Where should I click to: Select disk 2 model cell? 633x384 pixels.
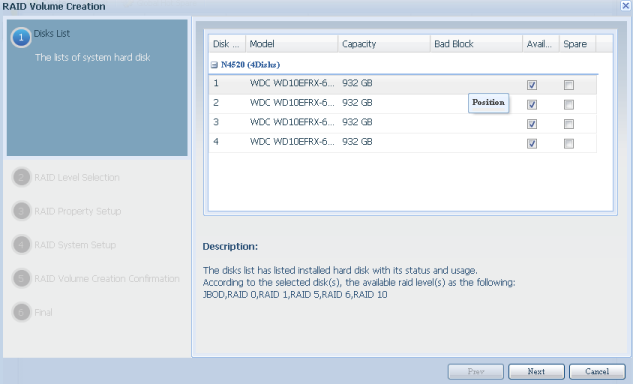pos(292,103)
